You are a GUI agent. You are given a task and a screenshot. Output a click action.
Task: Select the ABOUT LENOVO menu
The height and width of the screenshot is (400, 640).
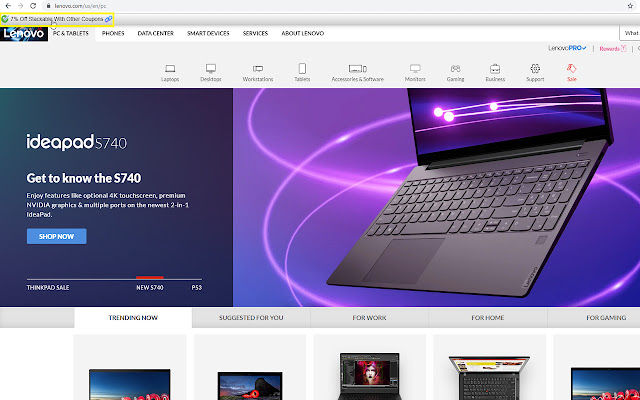302,33
